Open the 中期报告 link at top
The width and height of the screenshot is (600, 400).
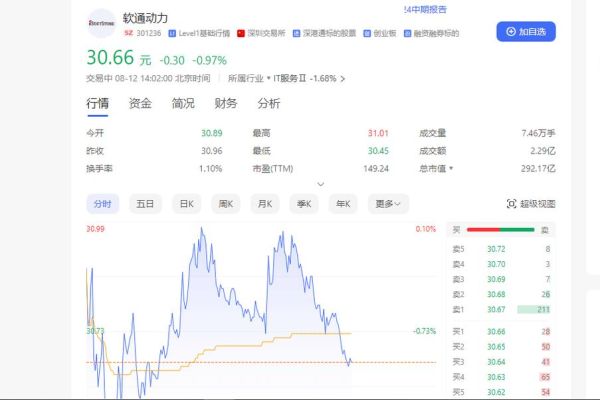coord(426,10)
